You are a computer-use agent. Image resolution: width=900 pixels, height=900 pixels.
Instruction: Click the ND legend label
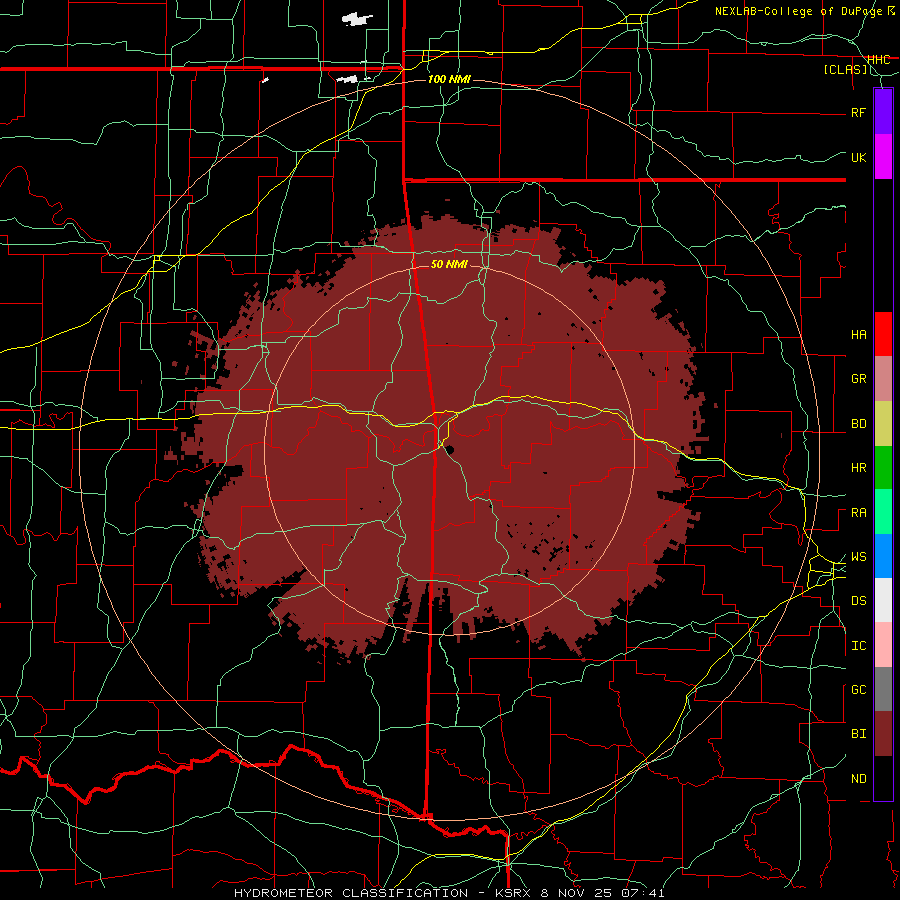pos(858,779)
